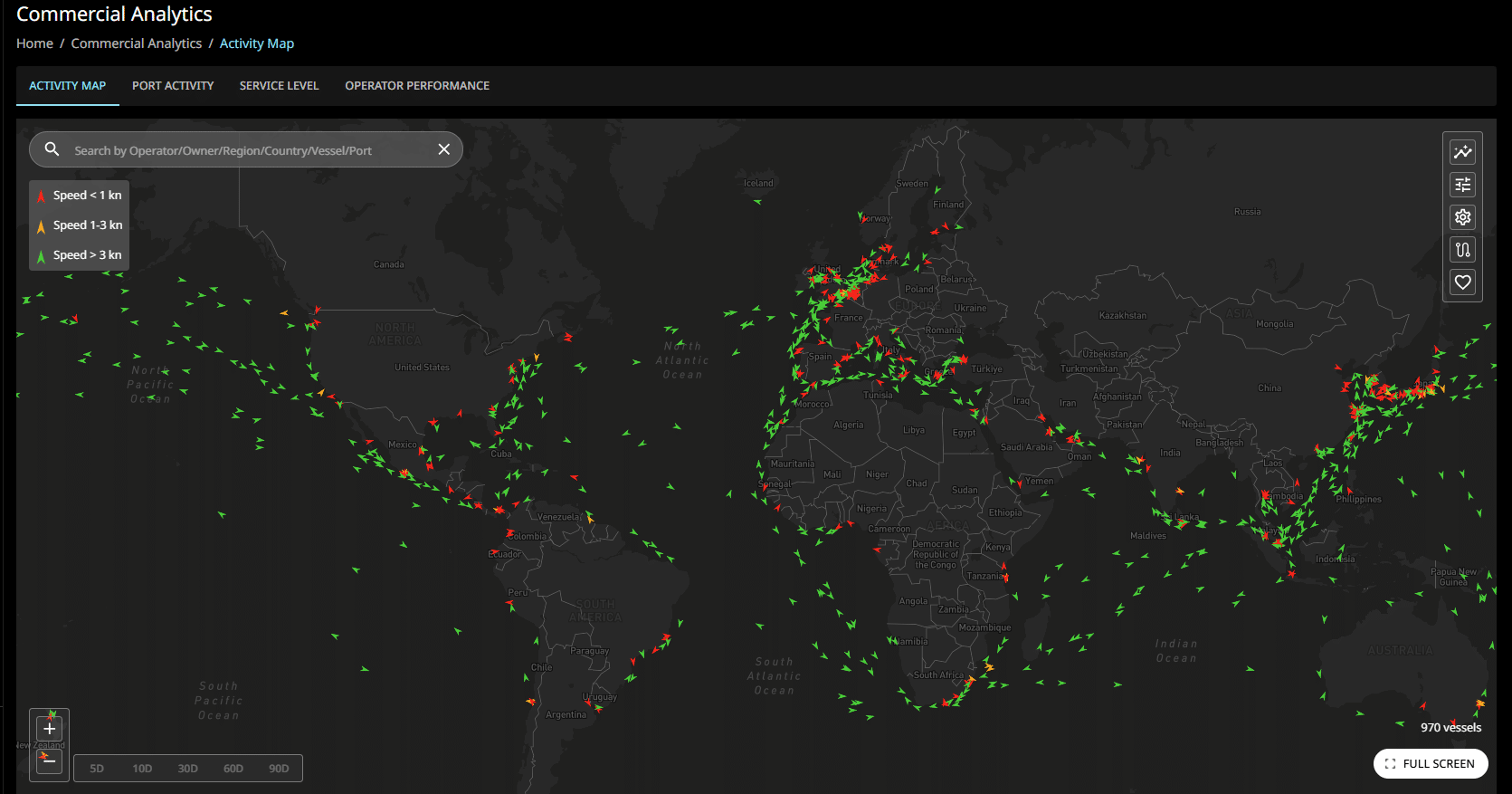Image resolution: width=1512 pixels, height=794 pixels.
Task: Select the 30D time range
Action: tap(187, 769)
